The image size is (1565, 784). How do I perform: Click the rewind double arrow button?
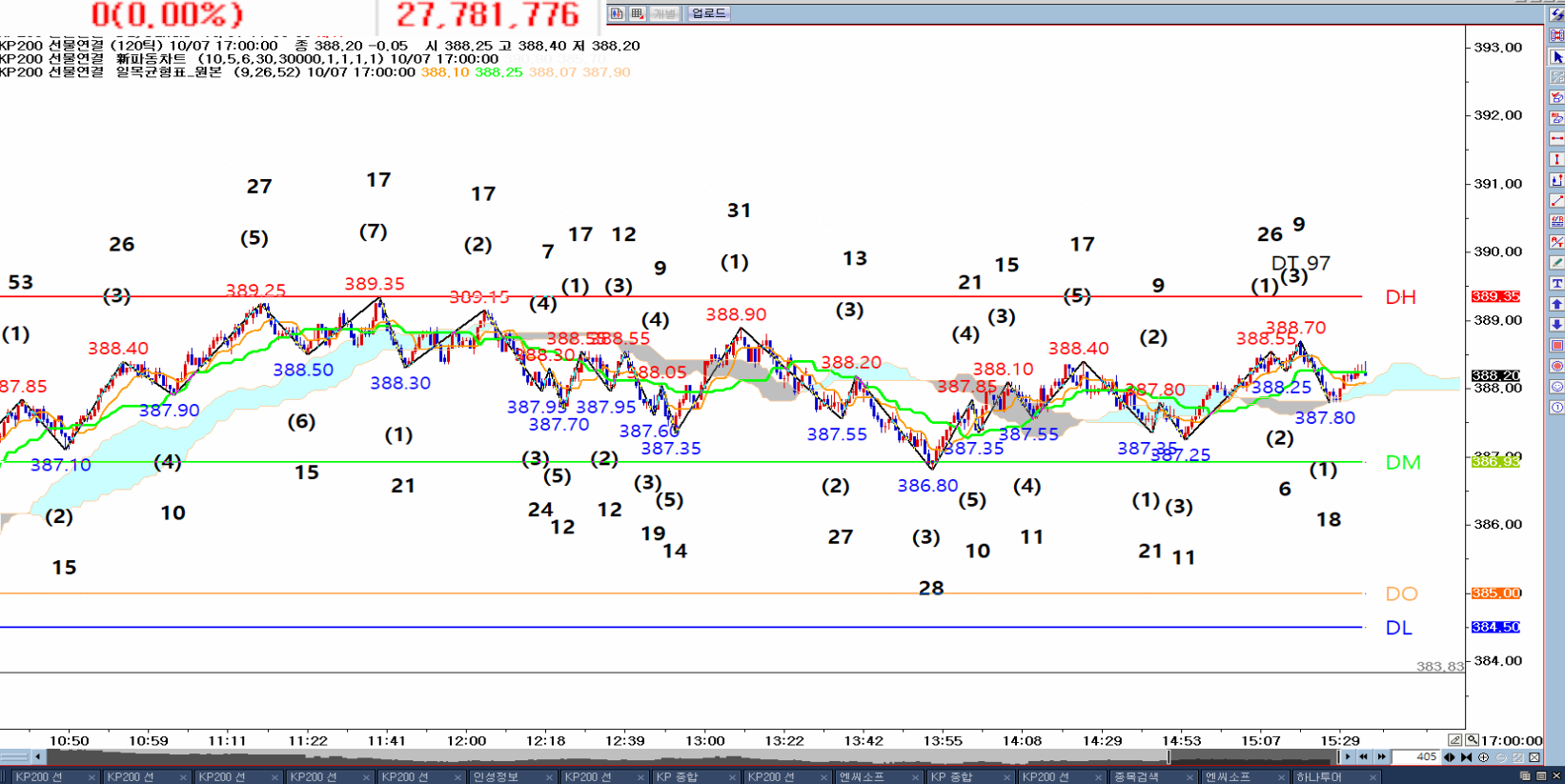(1364, 757)
